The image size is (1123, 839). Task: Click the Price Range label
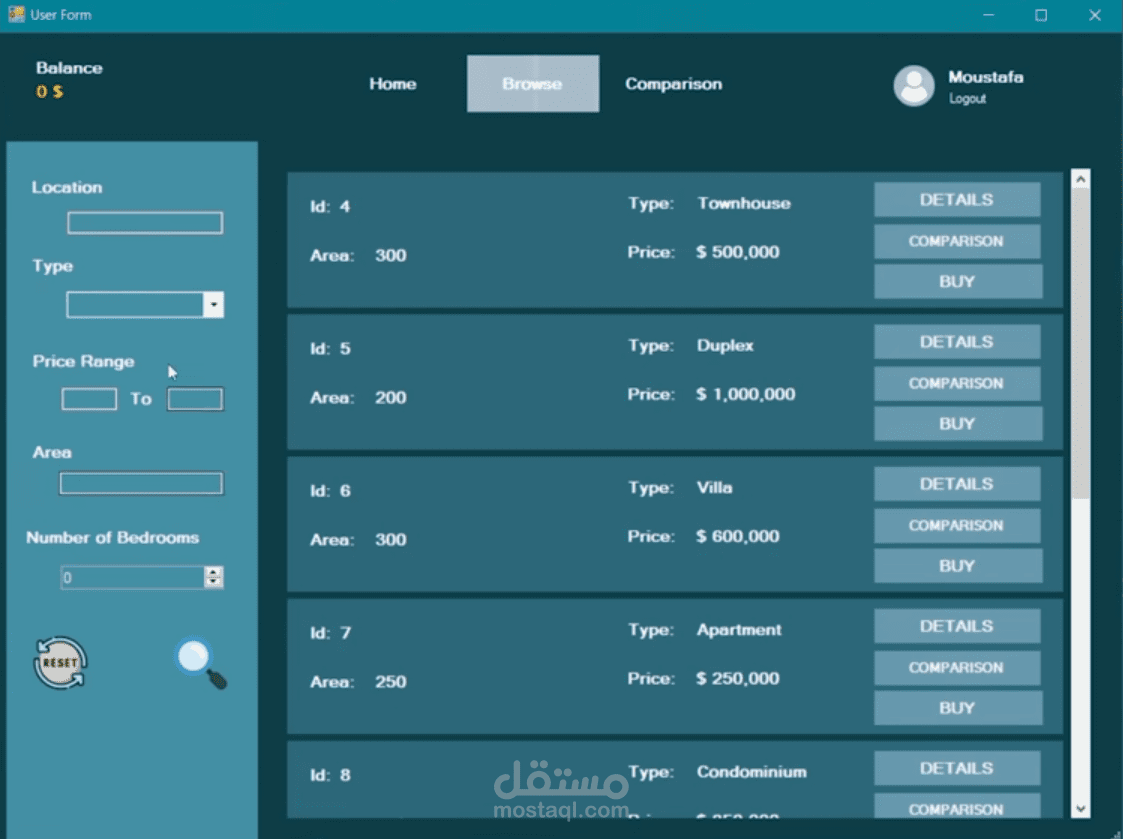point(83,361)
